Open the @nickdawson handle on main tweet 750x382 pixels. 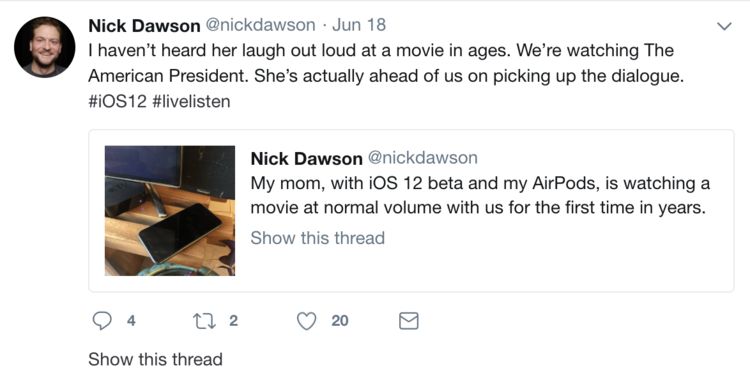tap(261, 25)
